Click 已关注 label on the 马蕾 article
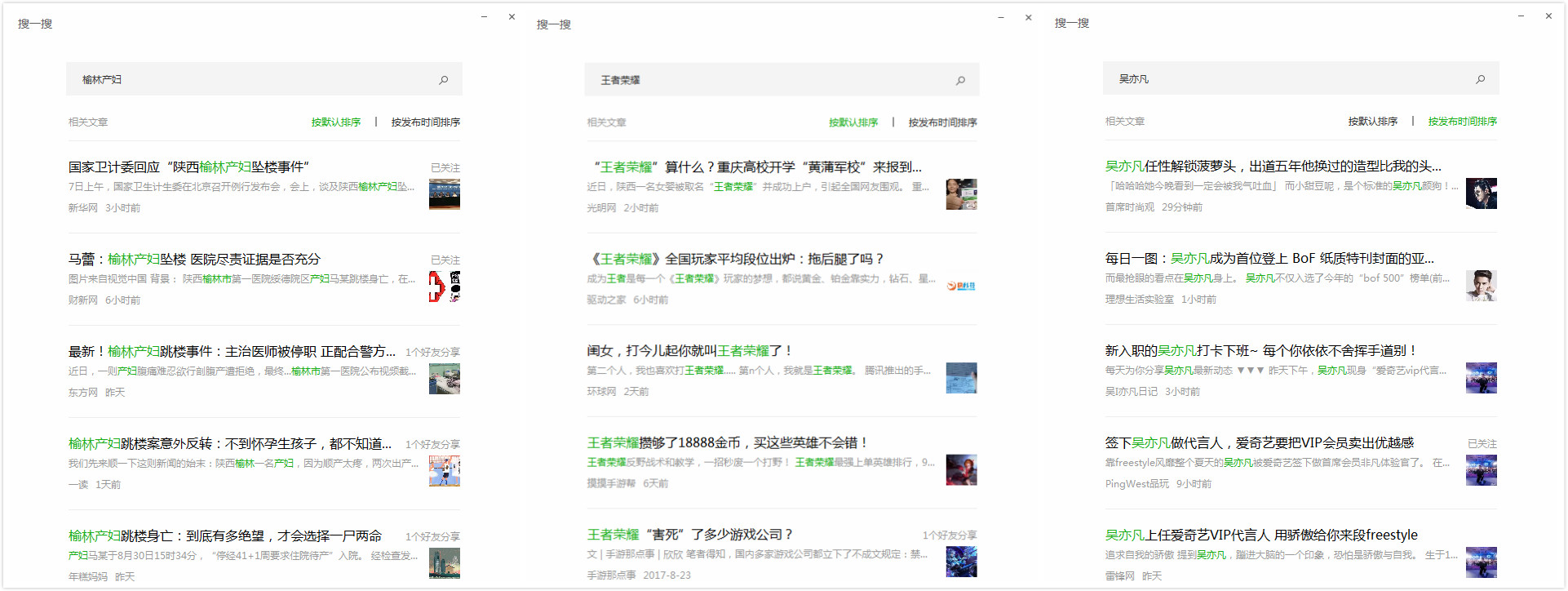The width and height of the screenshot is (1568, 591). tap(445, 260)
